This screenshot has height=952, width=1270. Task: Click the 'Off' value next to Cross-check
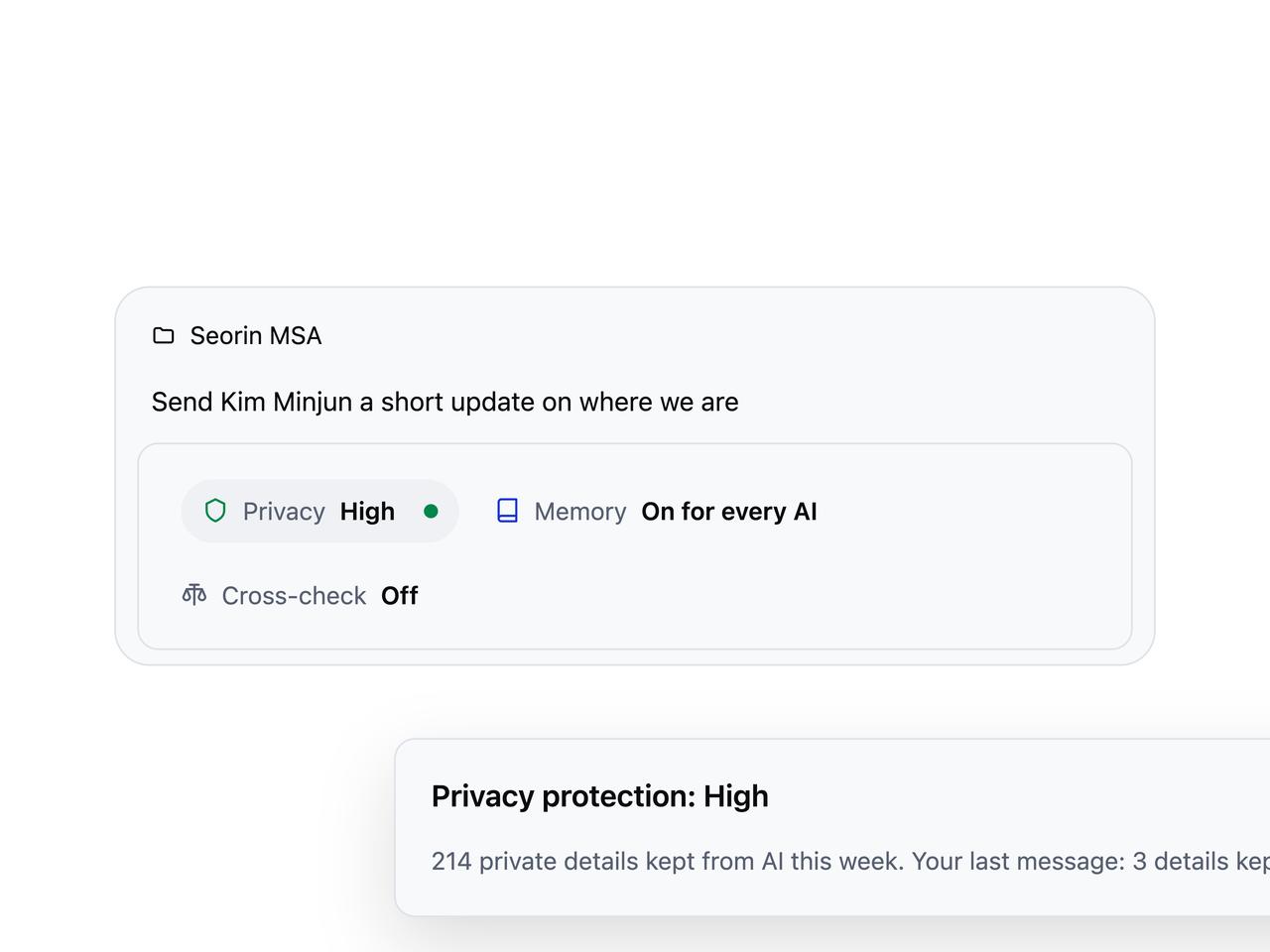tap(400, 595)
